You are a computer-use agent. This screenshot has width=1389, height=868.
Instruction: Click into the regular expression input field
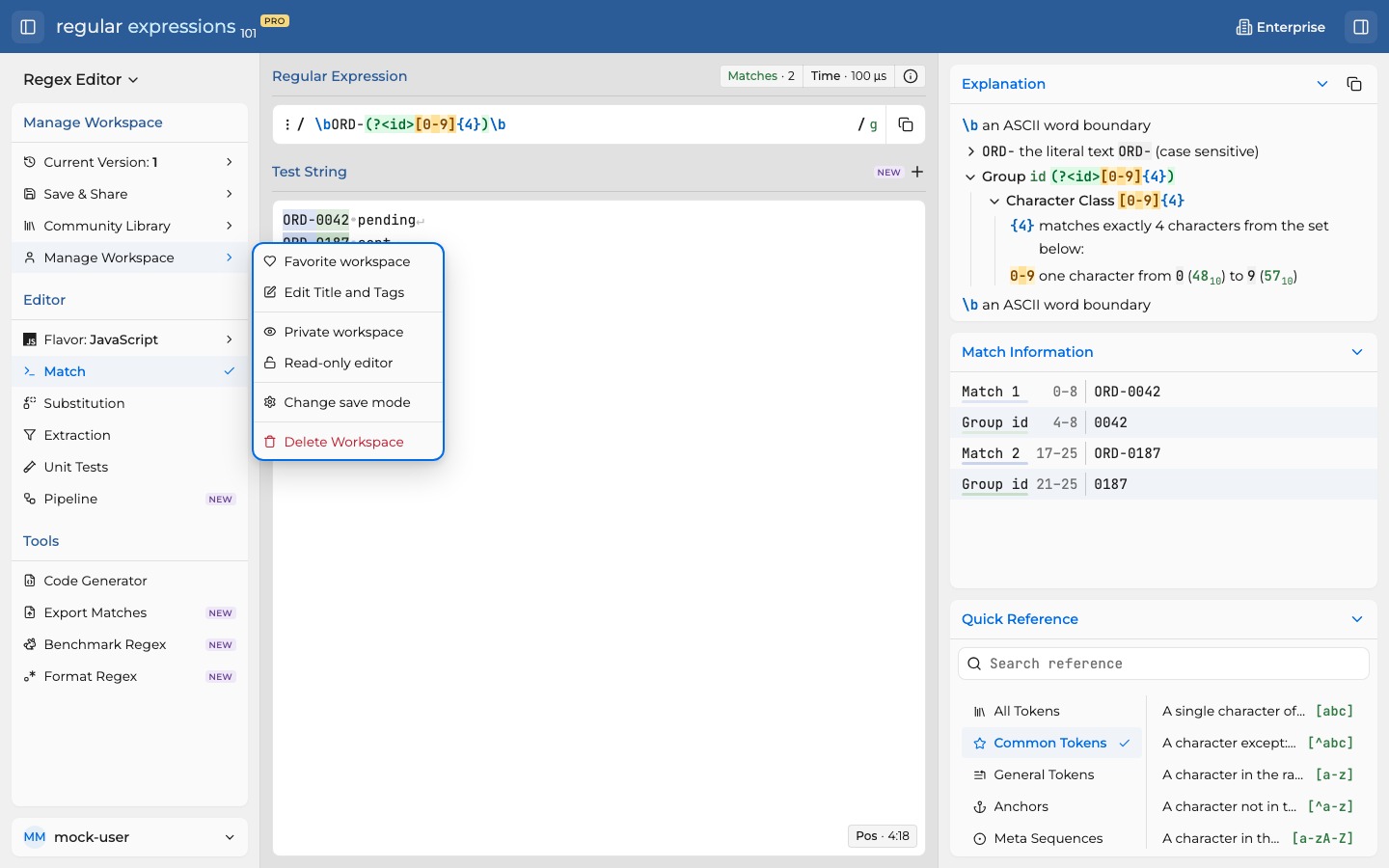584,124
